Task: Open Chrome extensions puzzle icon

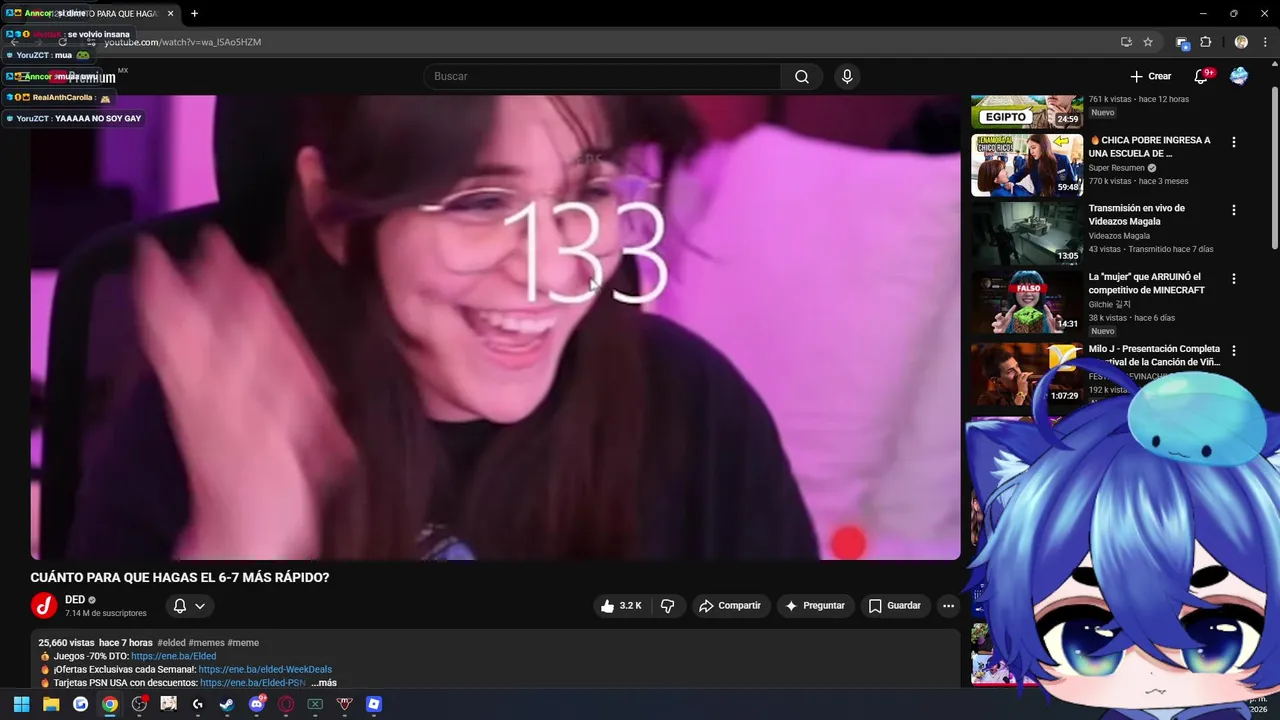Action: pyautogui.click(x=1205, y=42)
